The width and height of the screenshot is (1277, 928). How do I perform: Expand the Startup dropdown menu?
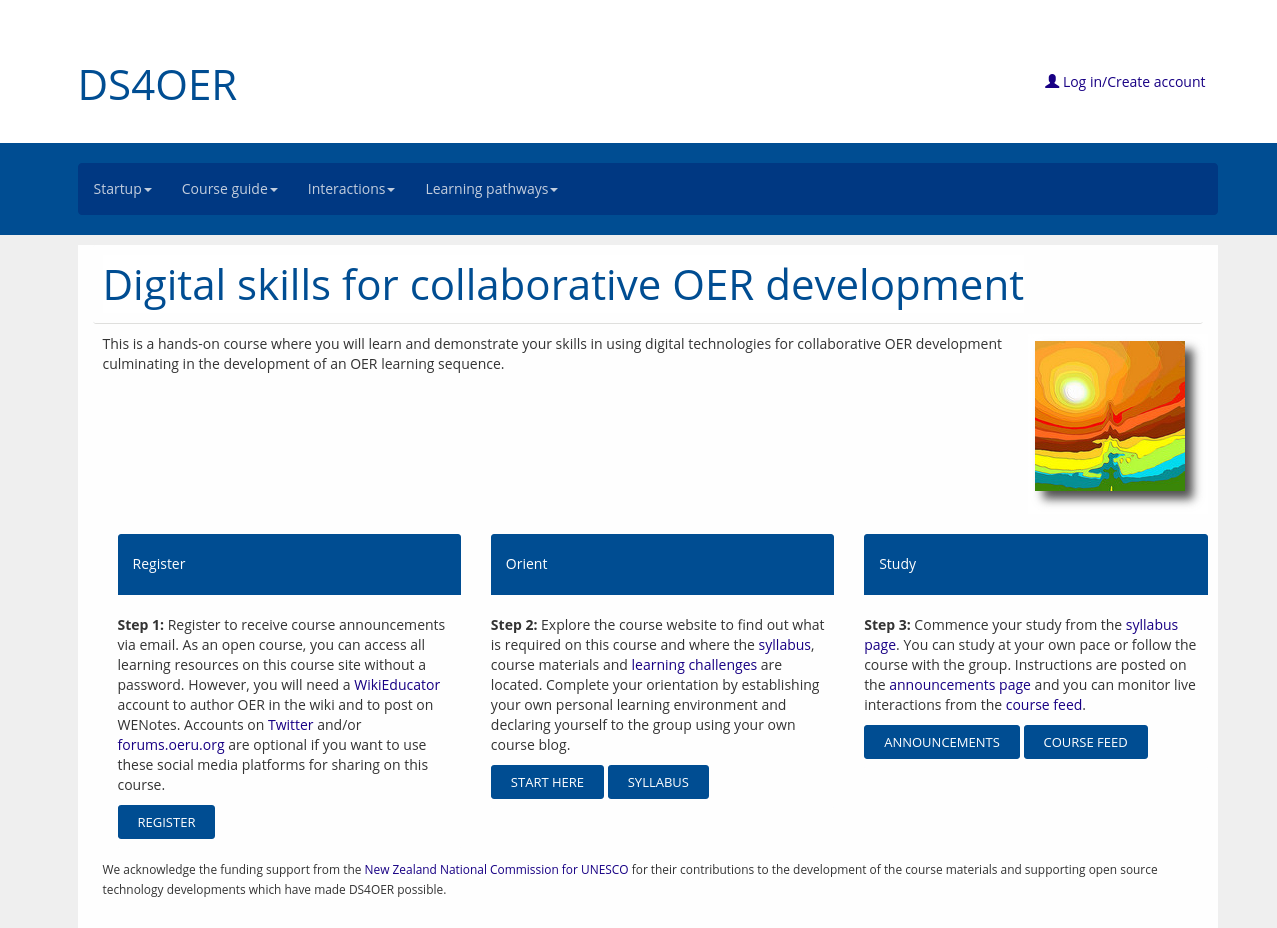coord(123,189)
